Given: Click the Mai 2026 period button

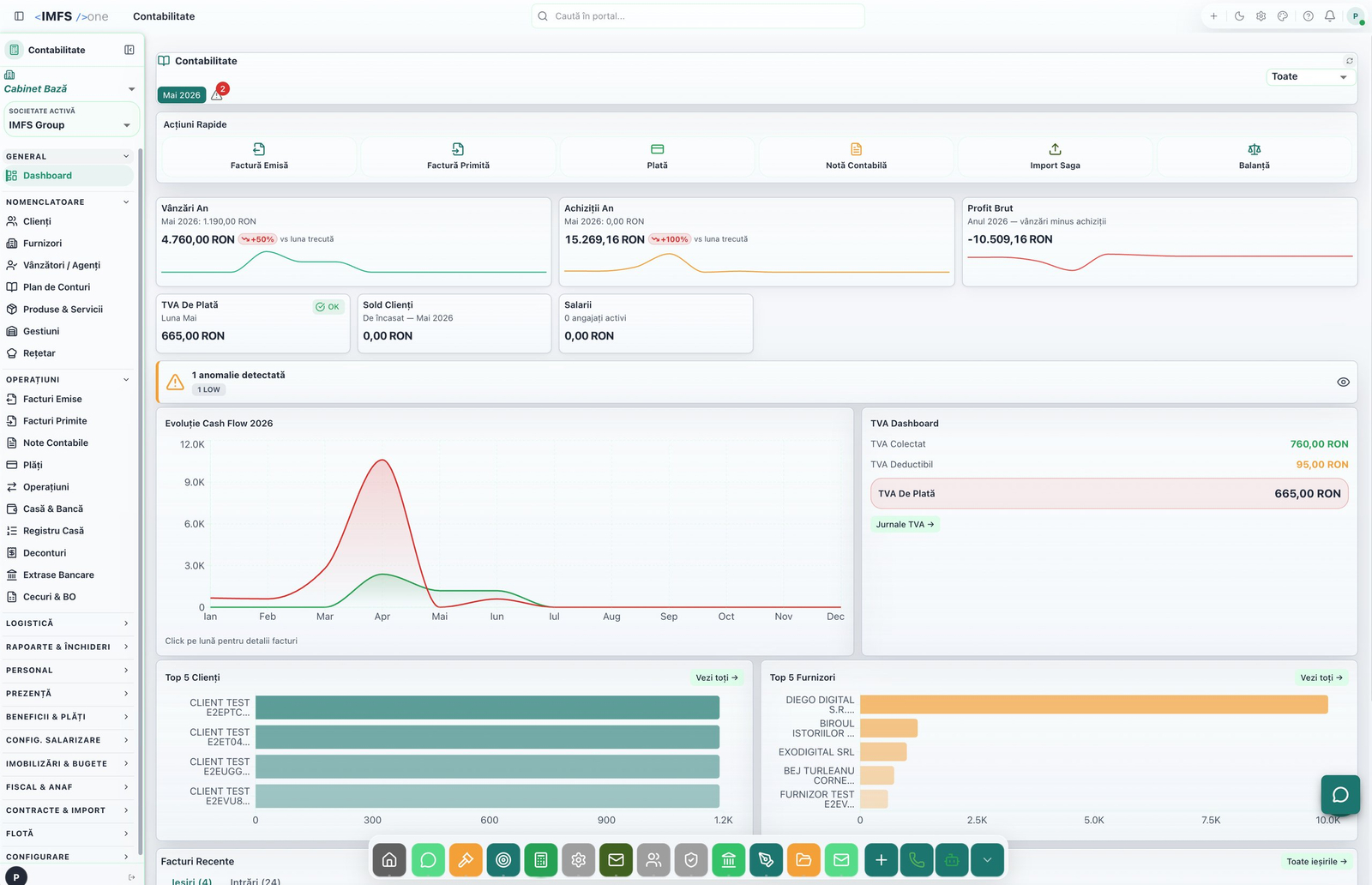Looking at the screenshot, I should pos(182,95).
